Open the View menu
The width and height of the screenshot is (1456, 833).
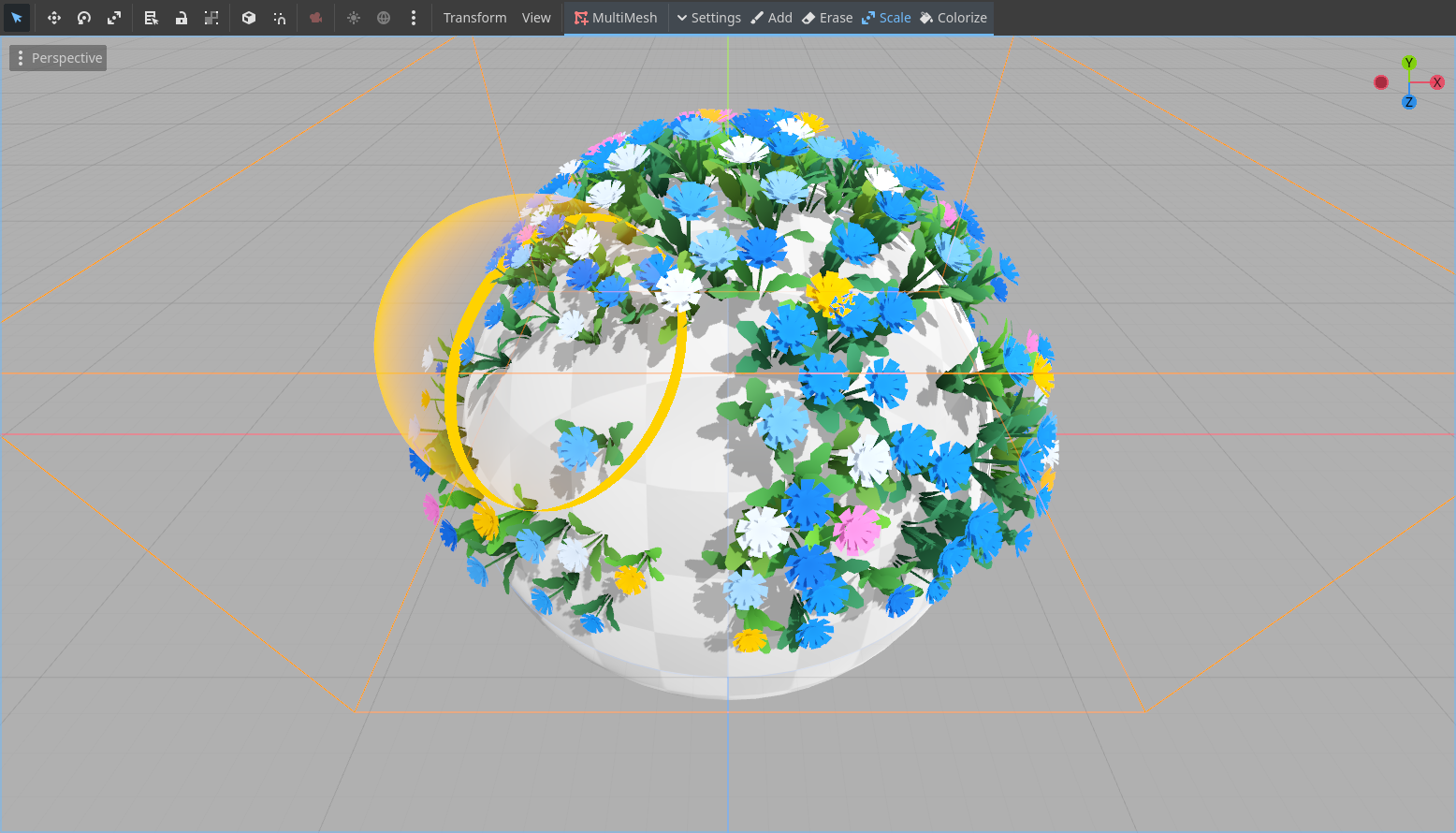click(536, 18)
